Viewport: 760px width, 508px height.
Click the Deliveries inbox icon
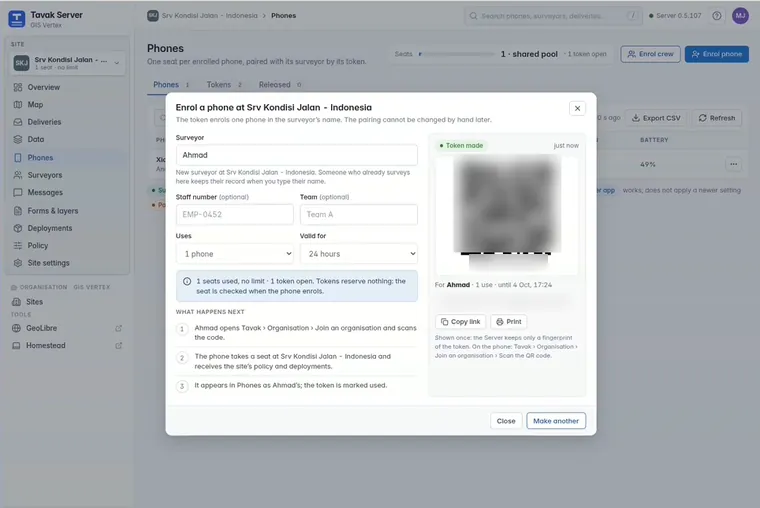point(18,122)
